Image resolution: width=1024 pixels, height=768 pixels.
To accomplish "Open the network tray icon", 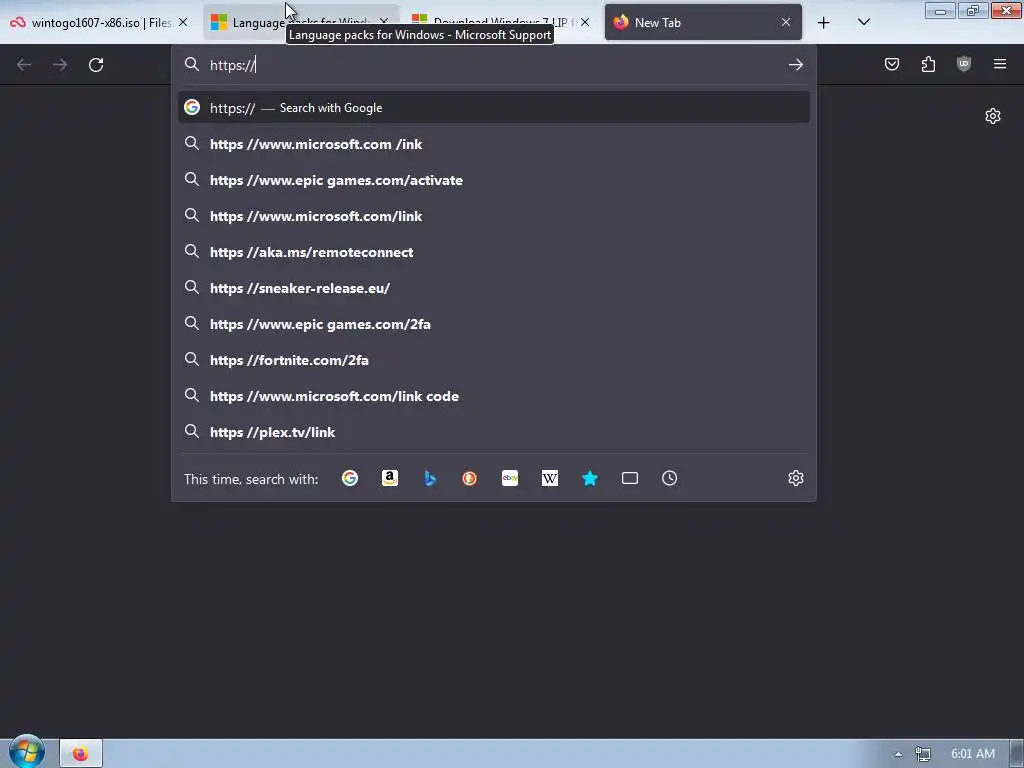I will pyautogui.click(x=922, y=754).
